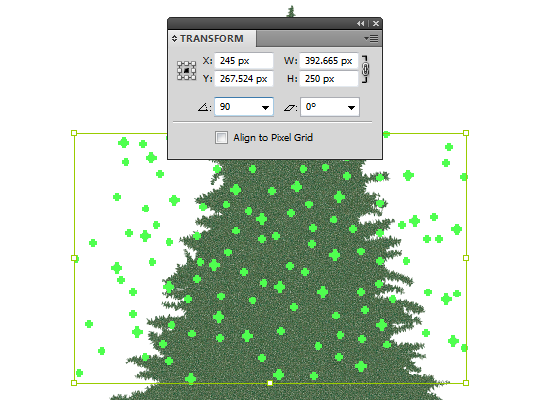This screenshot has width=550, height=400.
Task: Collapse the panel using the double-arrow icon
Action: (x=361, y=24)
